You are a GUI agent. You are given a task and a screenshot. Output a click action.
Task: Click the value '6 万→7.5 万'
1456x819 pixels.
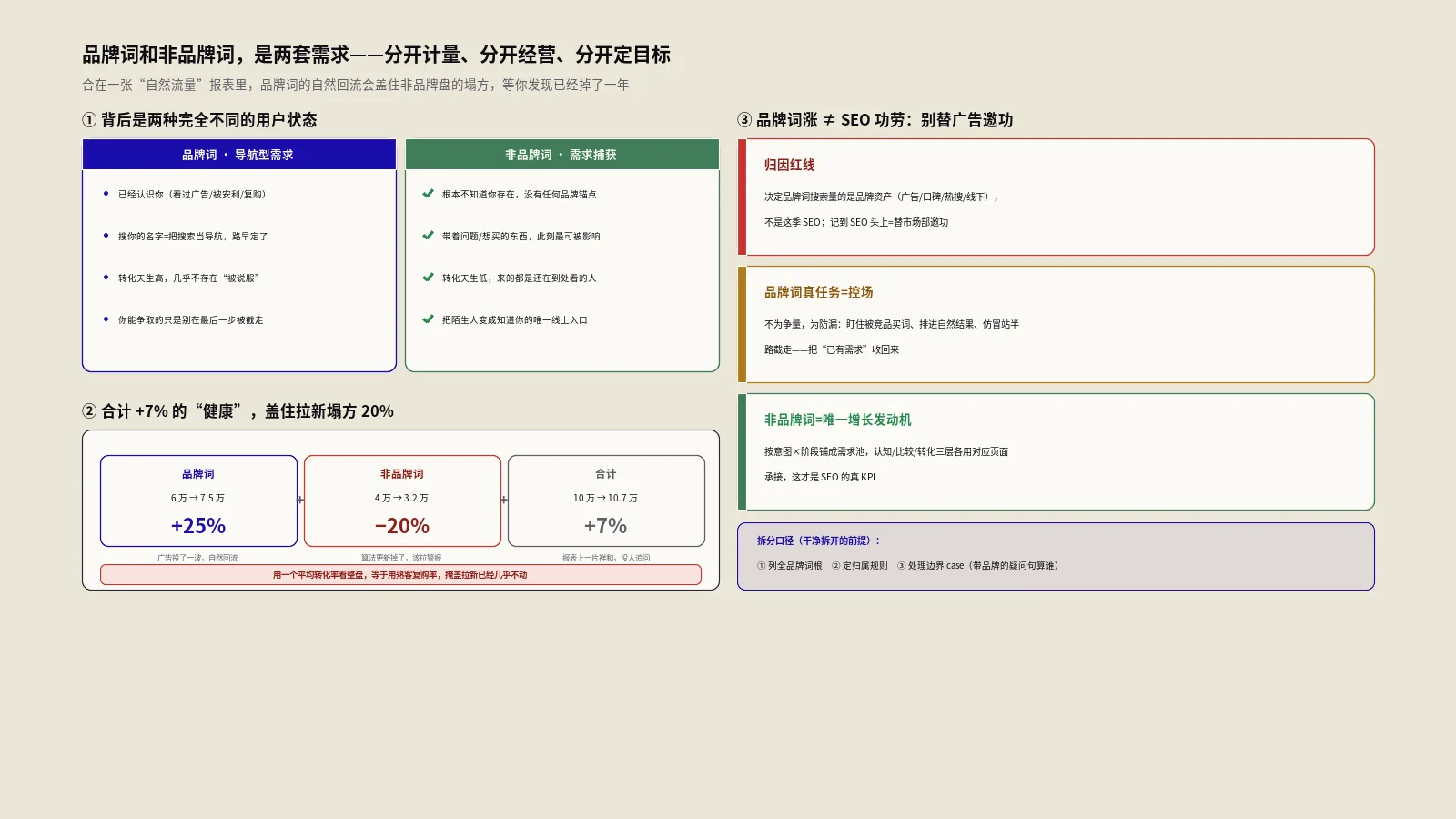pyautogui.click(x=198, y=498)
